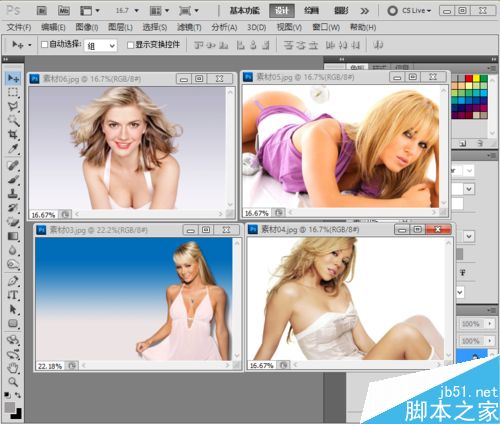Select the Hand tool
The height and width of the screenshot is (424, 500).
(13, 368)
